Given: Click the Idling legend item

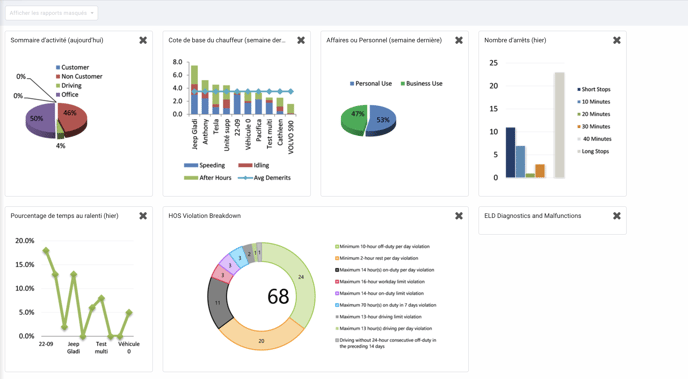Looking at the screenshot, I should [254, 165].
